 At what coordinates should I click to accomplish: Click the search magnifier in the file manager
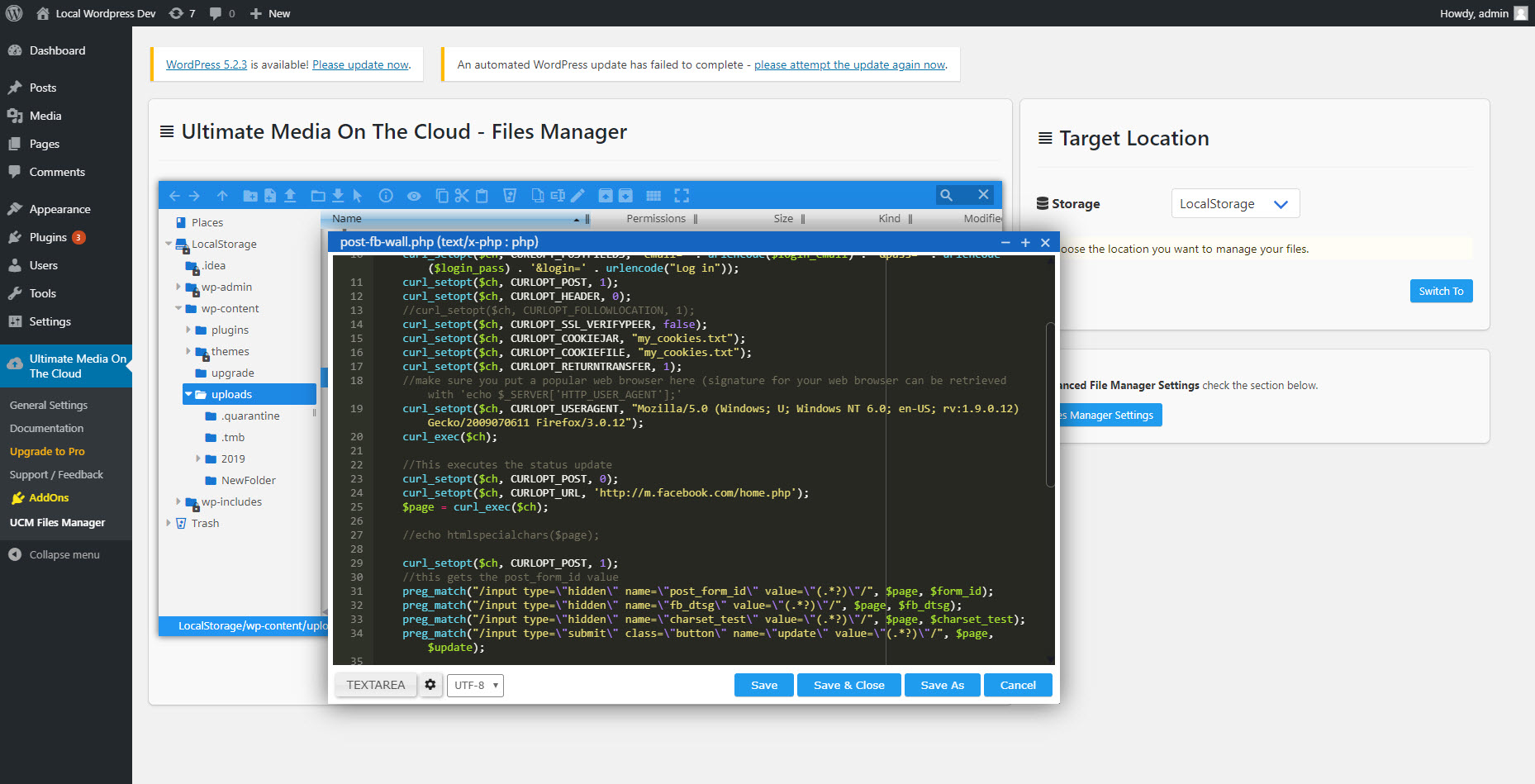click(x=947, y=195)
